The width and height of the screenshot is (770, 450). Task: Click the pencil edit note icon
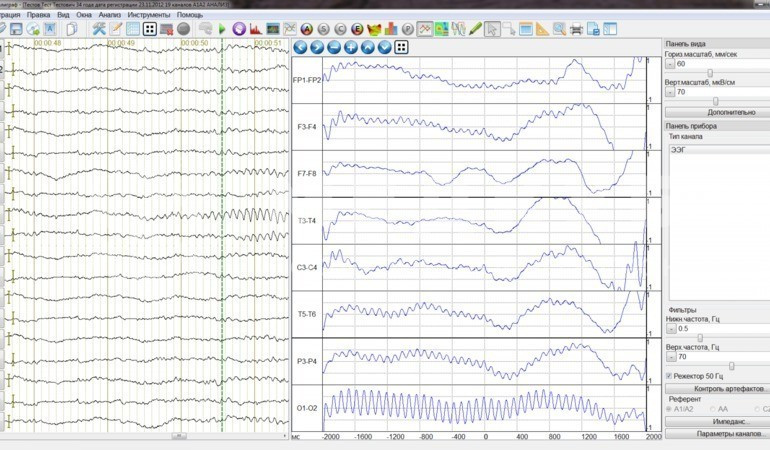coord(116,29)
